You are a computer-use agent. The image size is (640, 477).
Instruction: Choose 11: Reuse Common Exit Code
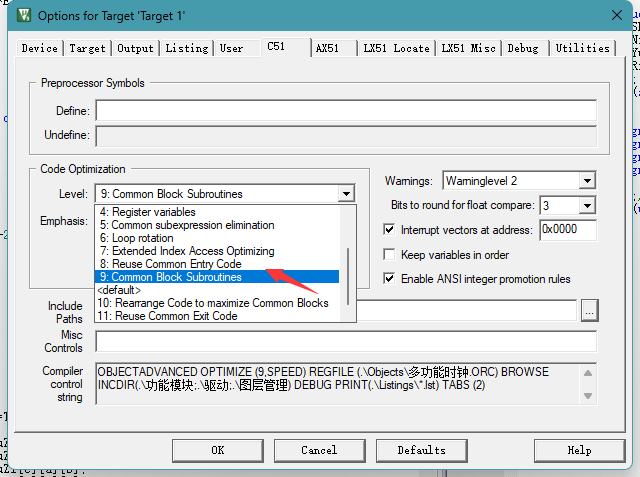[x=167, y=316]
